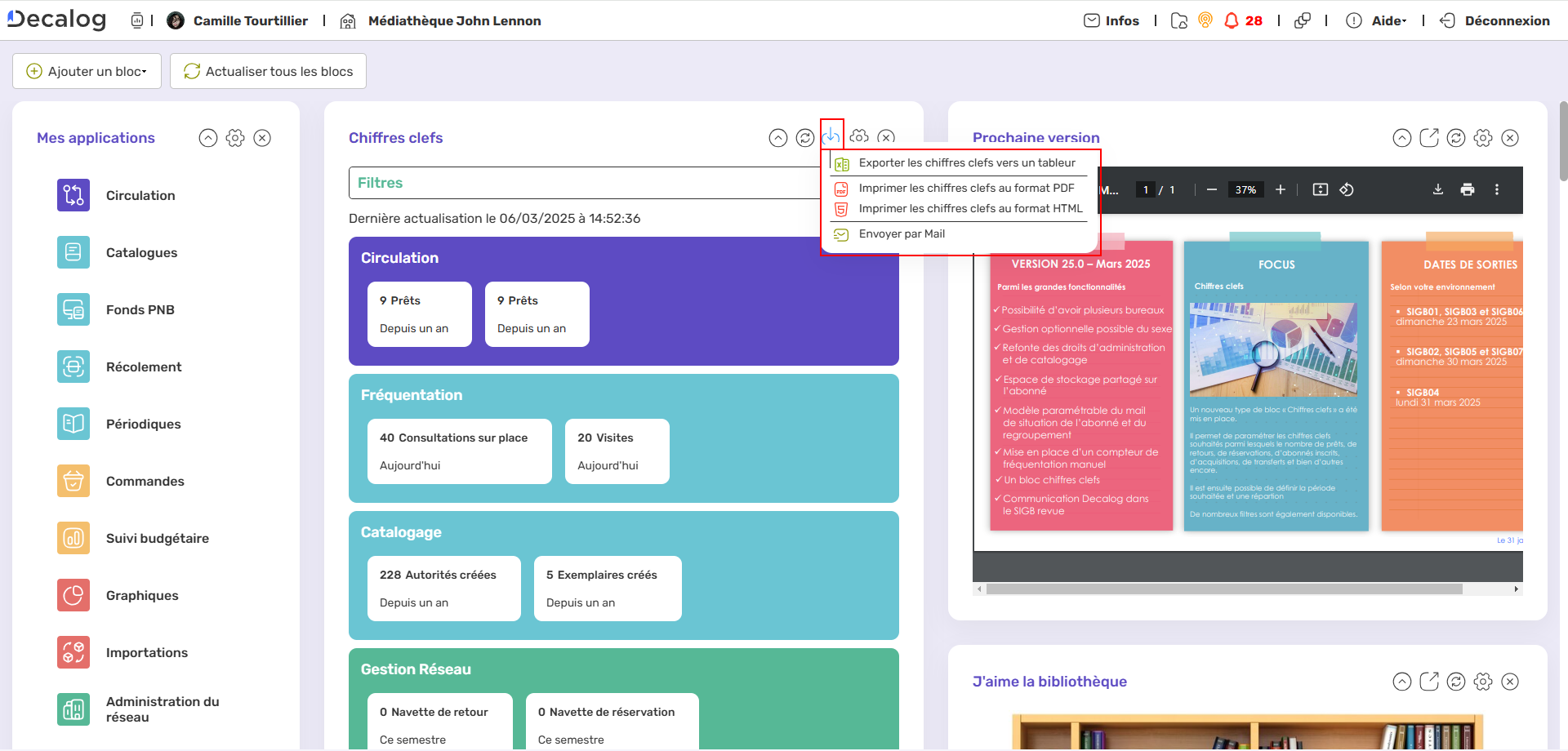Rotate the PDF document in viewer
Viewport: 1568px width, 751px height.
click(1347, 189)
